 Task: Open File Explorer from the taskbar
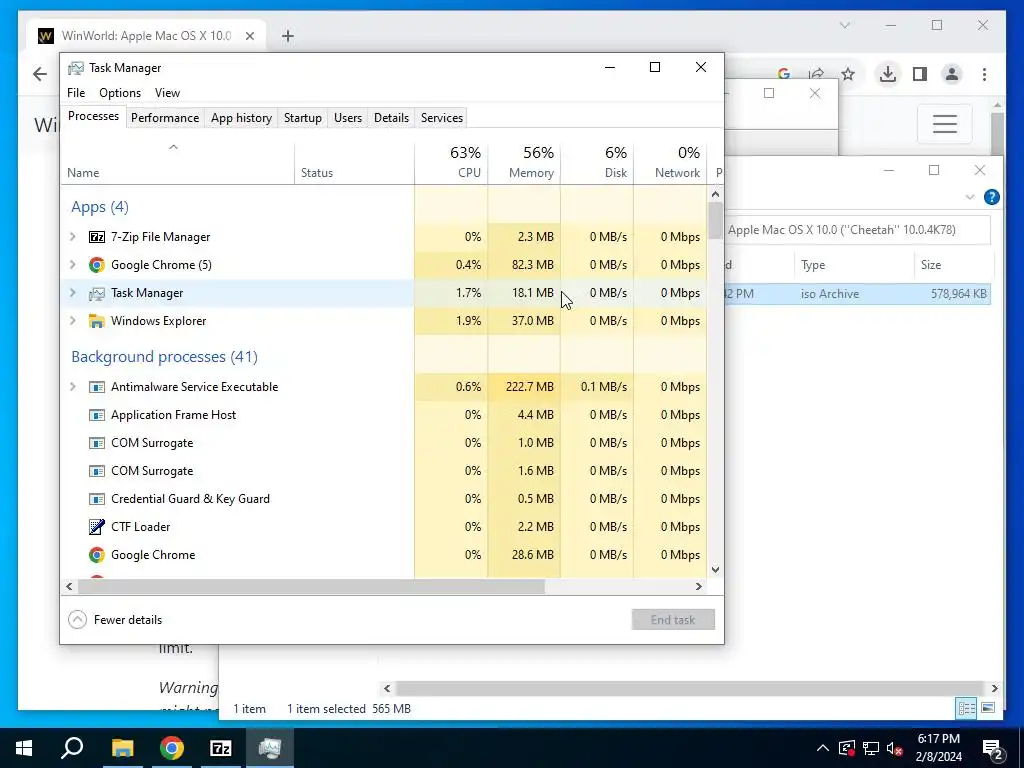click(x=122, y=748)
